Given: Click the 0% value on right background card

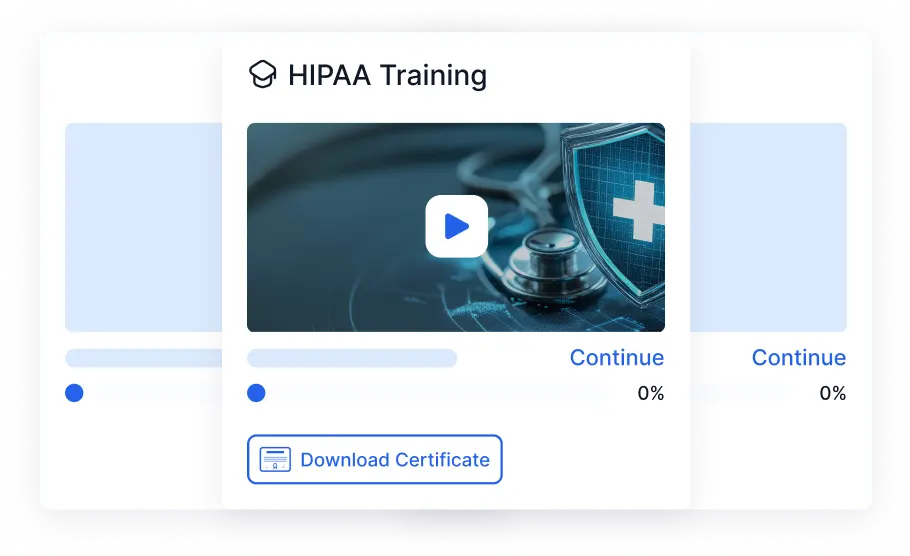Looking at the screenshot, I should click(832, 393).
